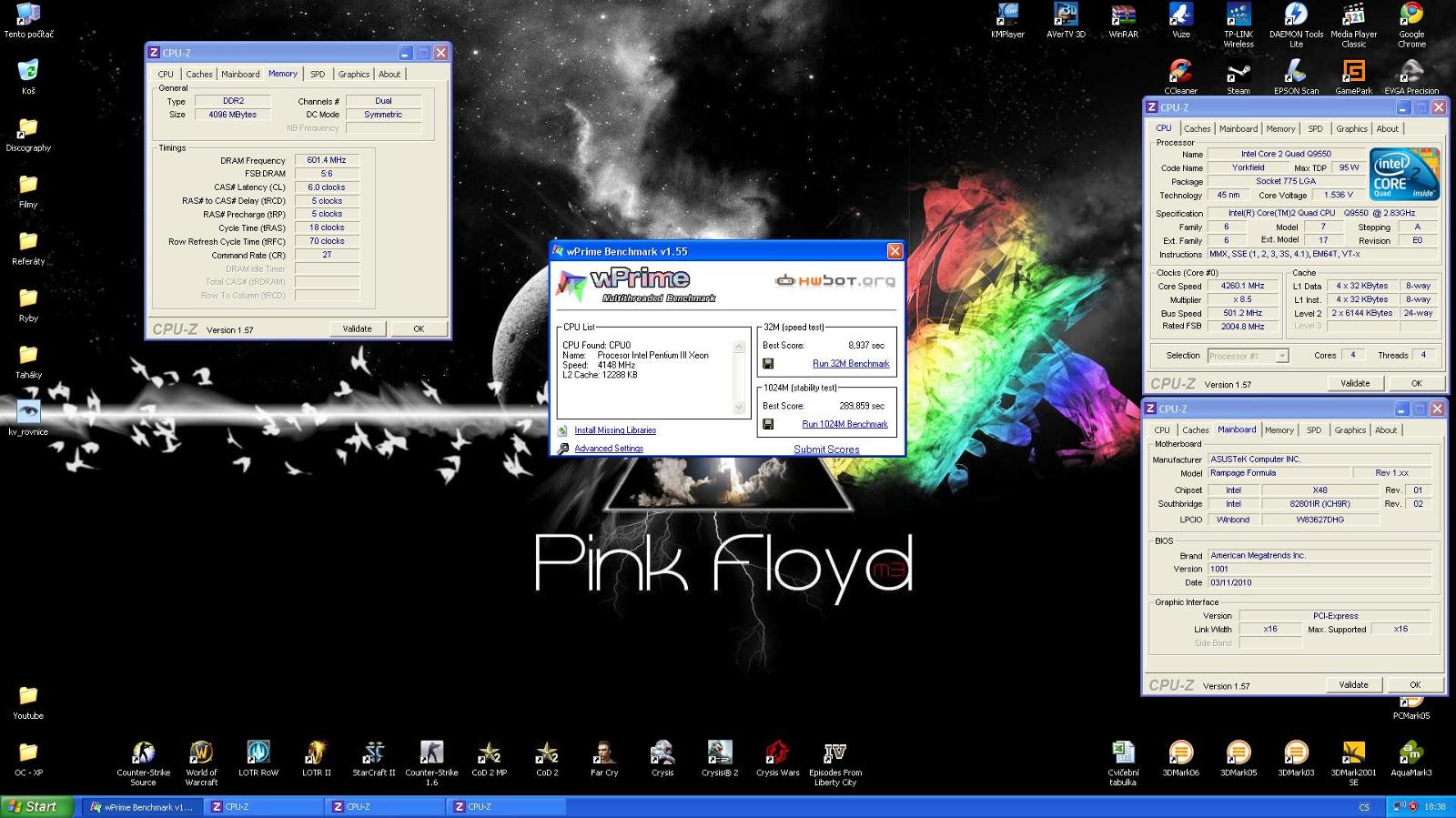Select Memory tab in top-right CPU-Z window
This screenshot has height=818, width=1456.
[1280, 129]
